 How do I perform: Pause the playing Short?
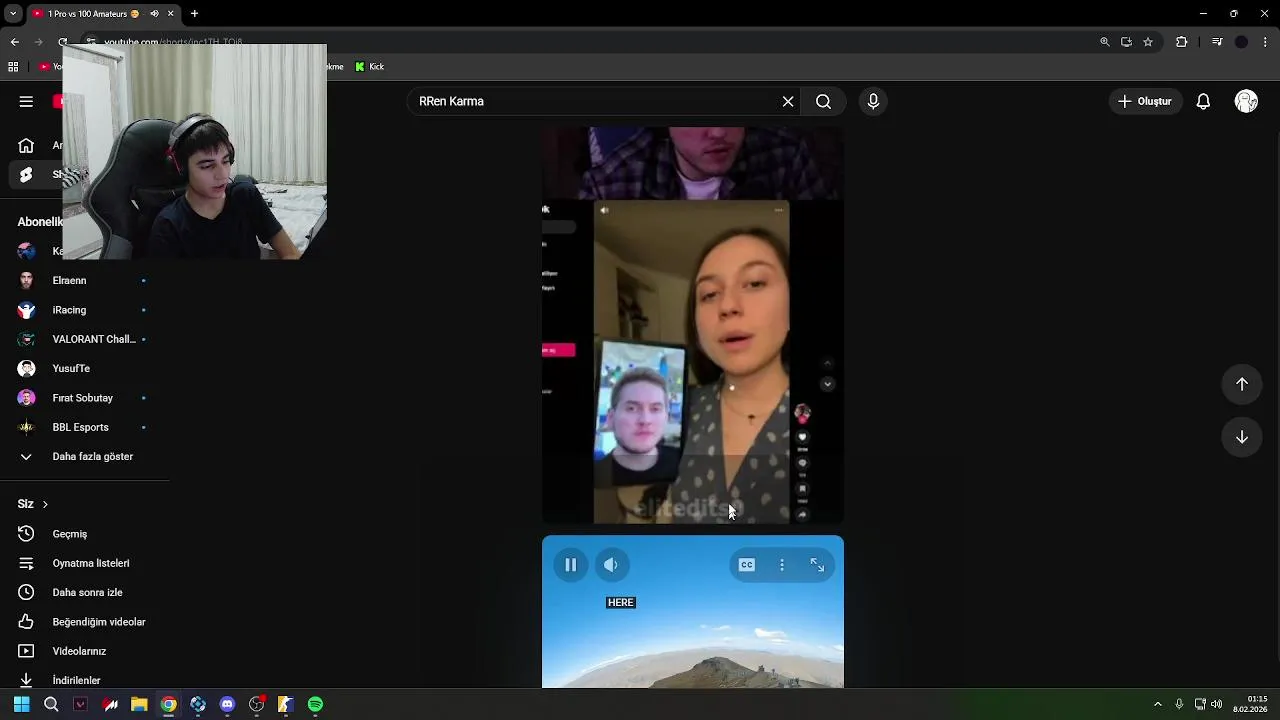570,565
